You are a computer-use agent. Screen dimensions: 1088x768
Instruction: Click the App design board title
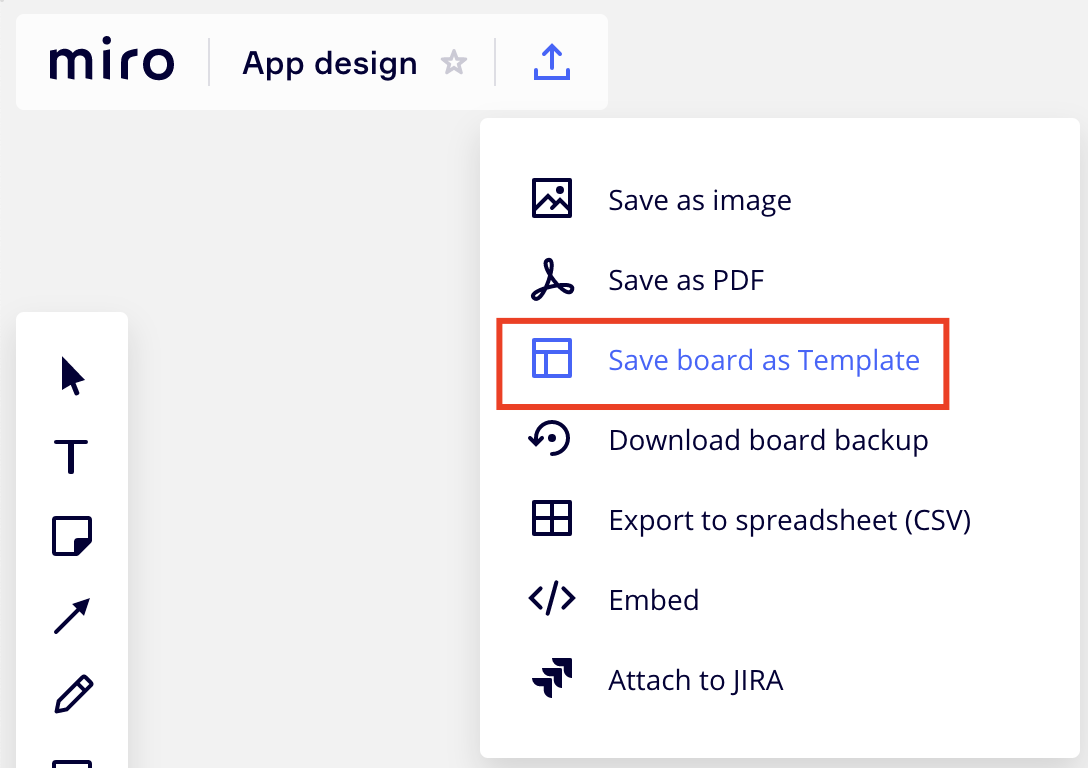329,63
